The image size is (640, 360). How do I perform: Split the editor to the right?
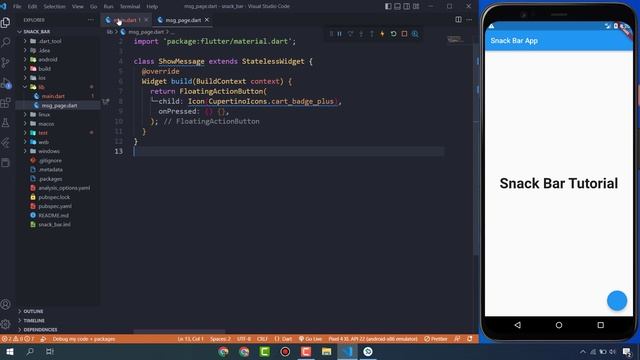coord(458,20)
